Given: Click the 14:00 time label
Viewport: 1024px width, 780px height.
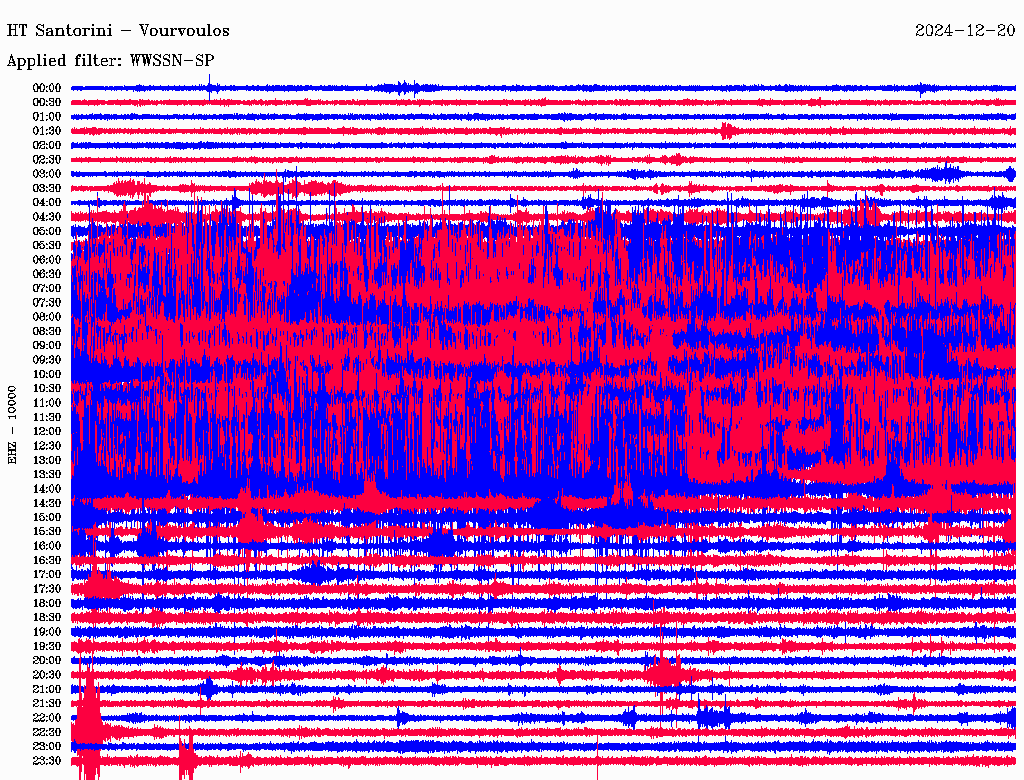Looking at the screenshot, I should (x=47, y=489).
